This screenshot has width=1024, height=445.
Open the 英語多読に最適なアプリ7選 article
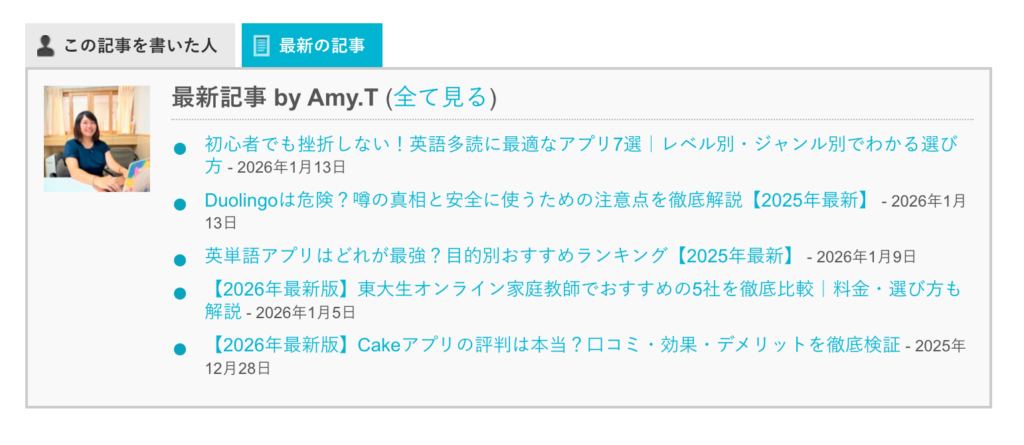[580, 144]
